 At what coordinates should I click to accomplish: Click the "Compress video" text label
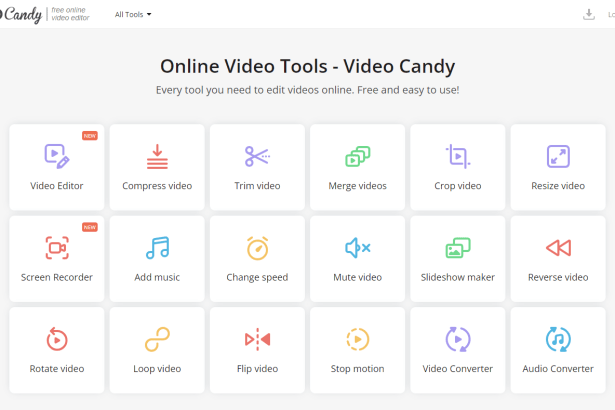pos(157,186)
